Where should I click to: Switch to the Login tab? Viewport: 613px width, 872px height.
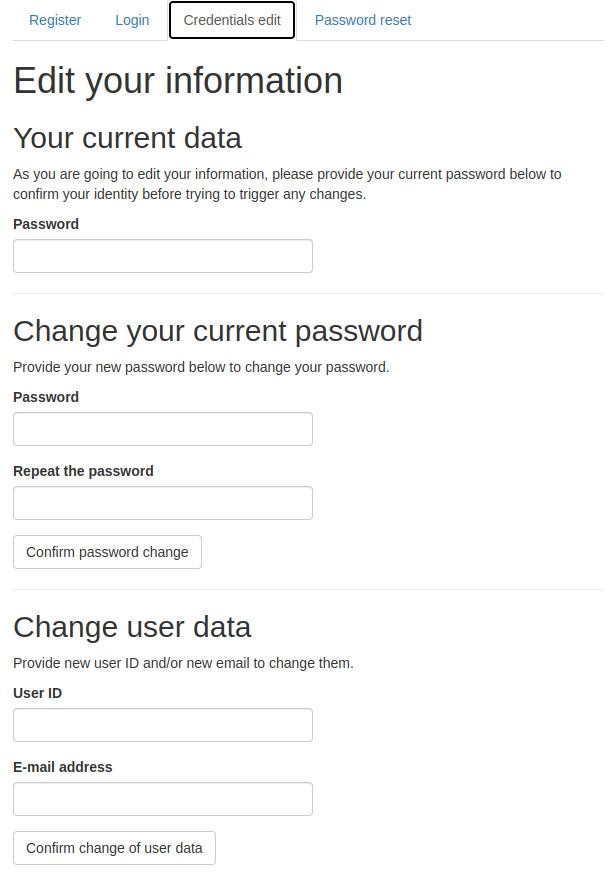click(x=132, y=20)
